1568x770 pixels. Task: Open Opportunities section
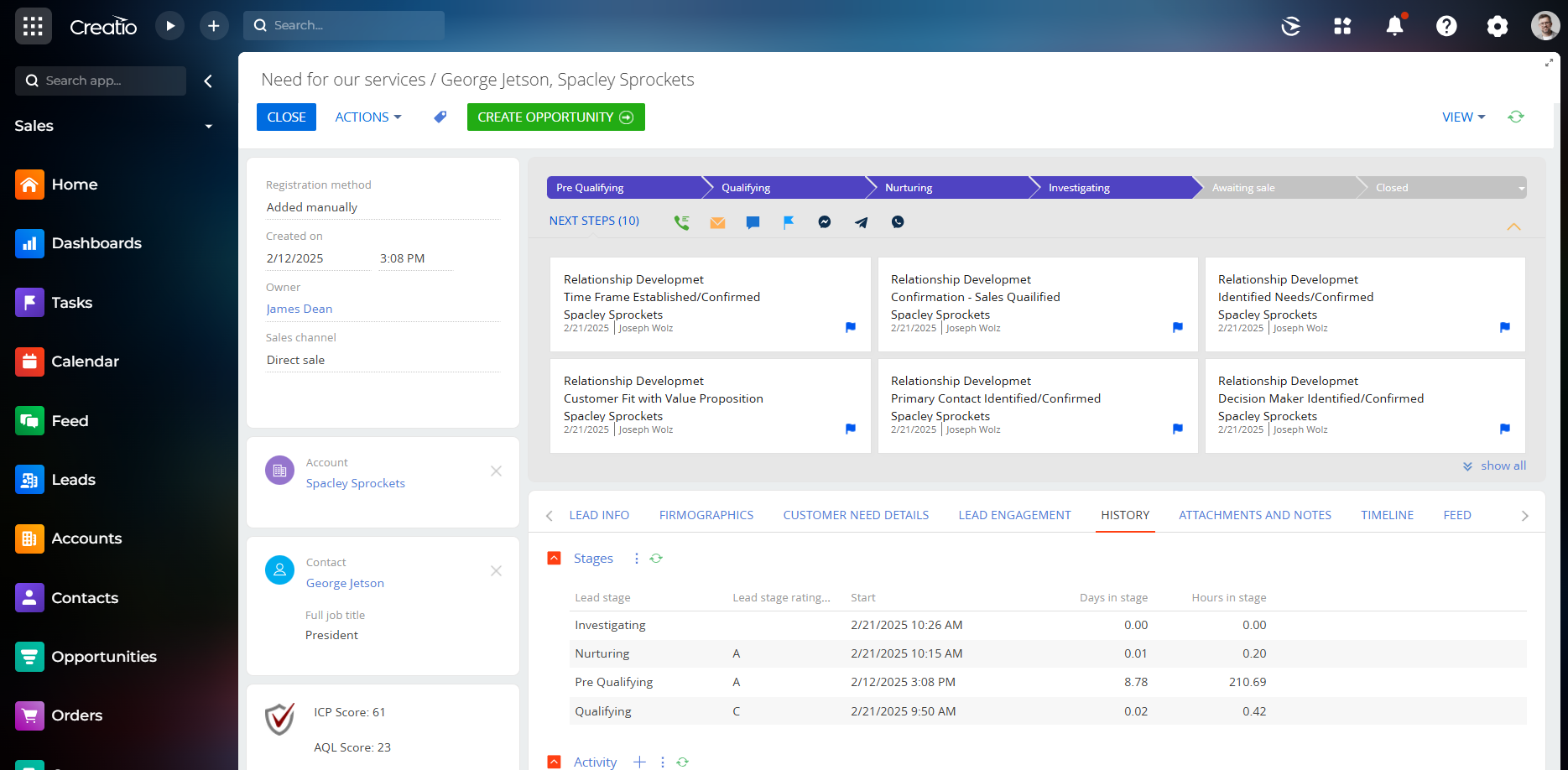tap(86, 657)
